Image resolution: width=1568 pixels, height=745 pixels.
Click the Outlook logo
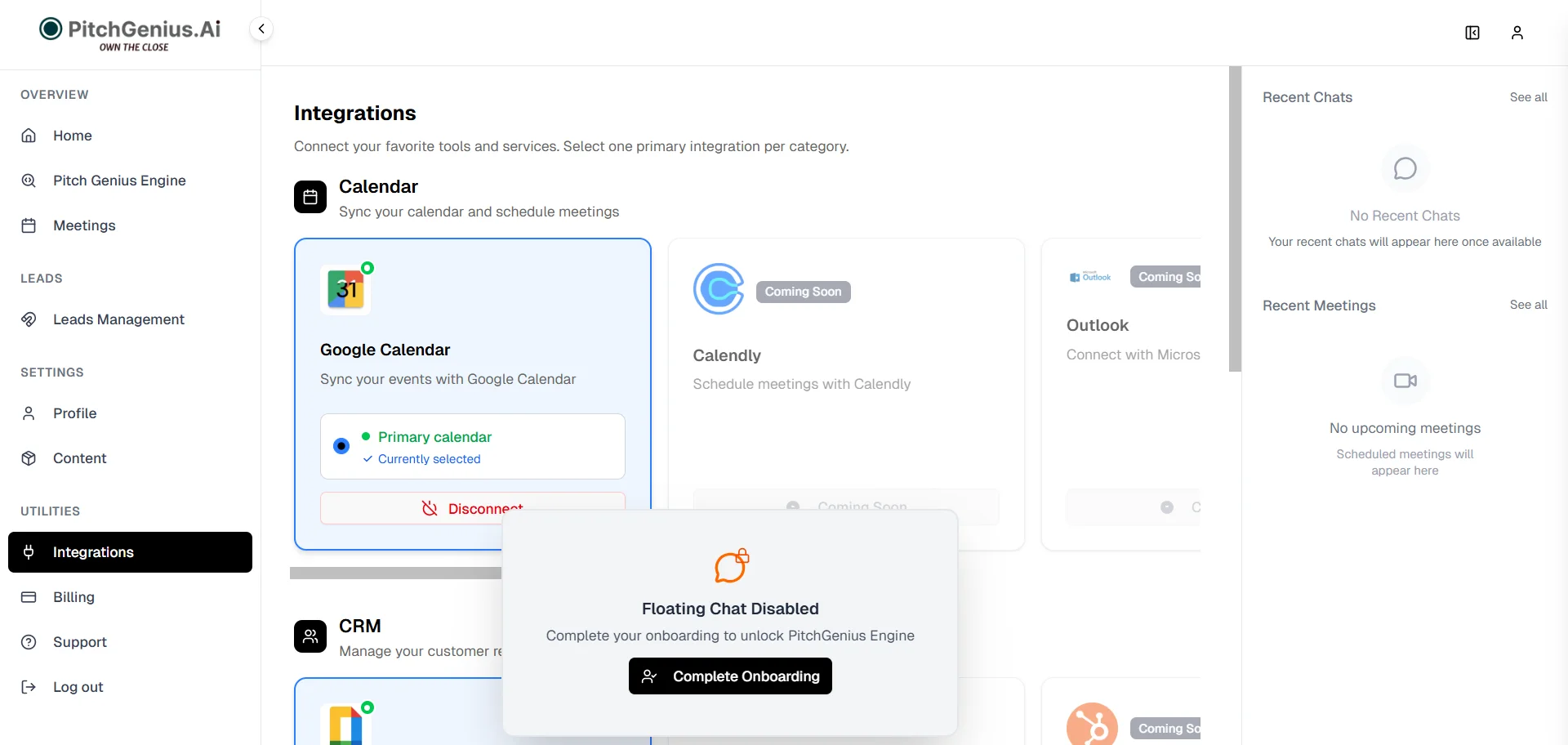(1091, 277)
